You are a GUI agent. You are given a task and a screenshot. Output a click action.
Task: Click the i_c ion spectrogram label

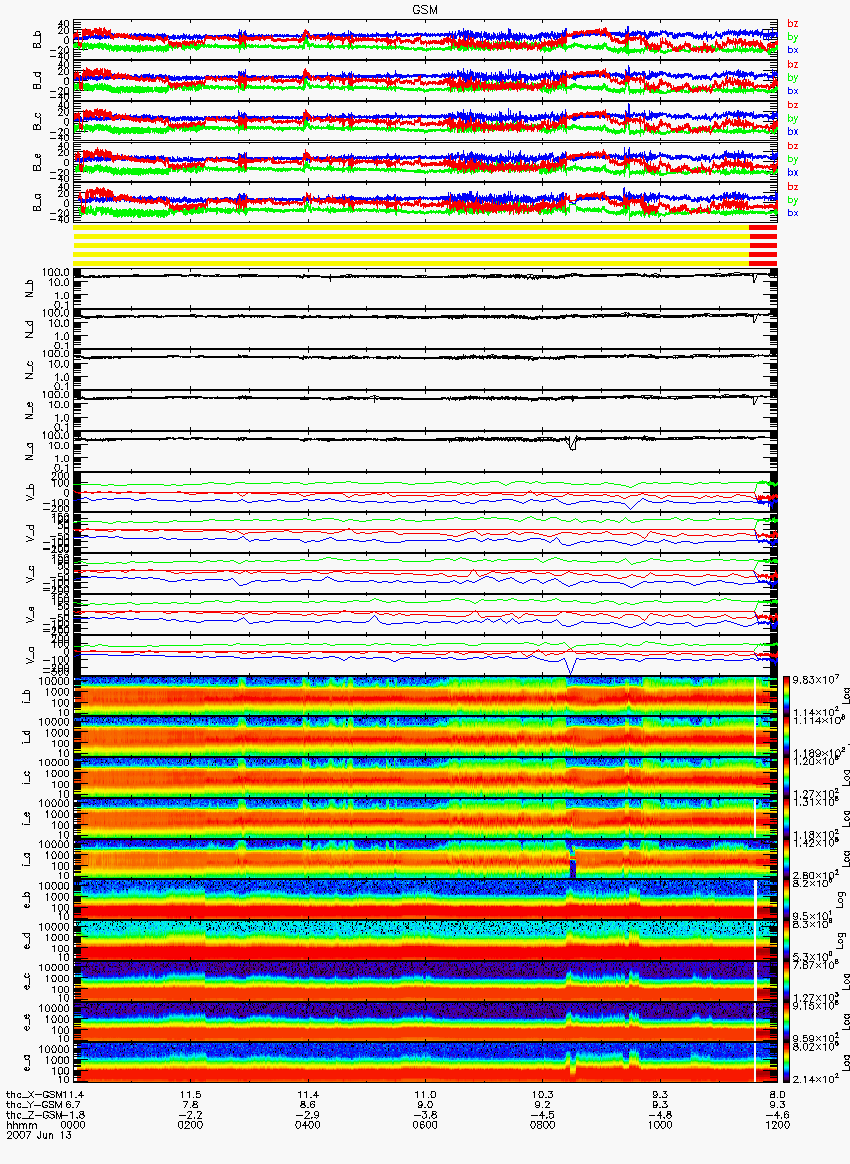tap(26, 776)
